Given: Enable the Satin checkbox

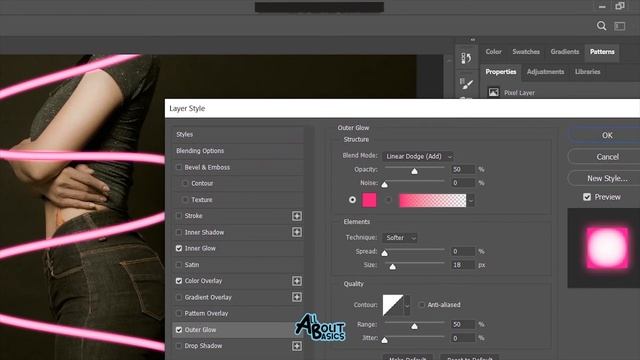Looking at the screenshot, I should point(179,264).
